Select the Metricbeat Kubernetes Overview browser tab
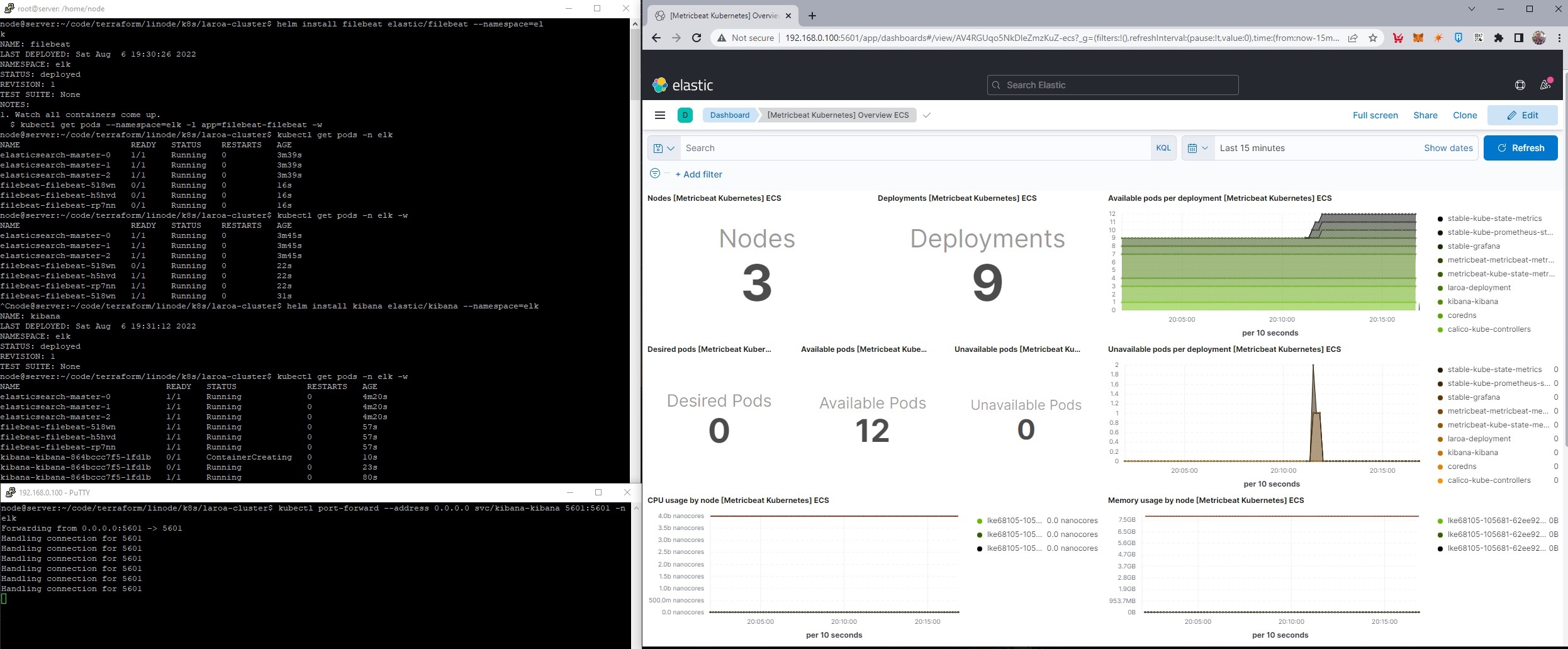Viewport: 1568px width, 649px height. click(x=722, y=16)
